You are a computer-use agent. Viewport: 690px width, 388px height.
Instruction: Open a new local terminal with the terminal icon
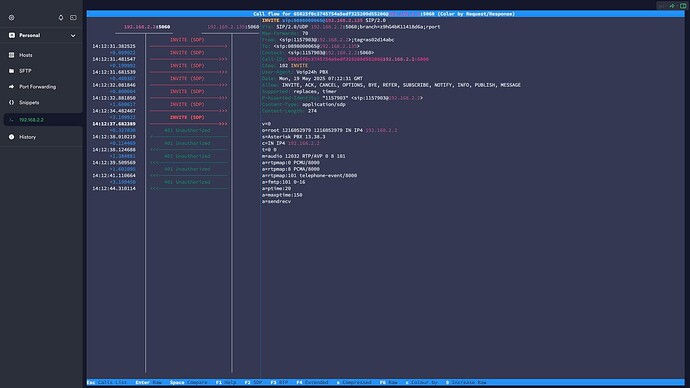(73, 18)
